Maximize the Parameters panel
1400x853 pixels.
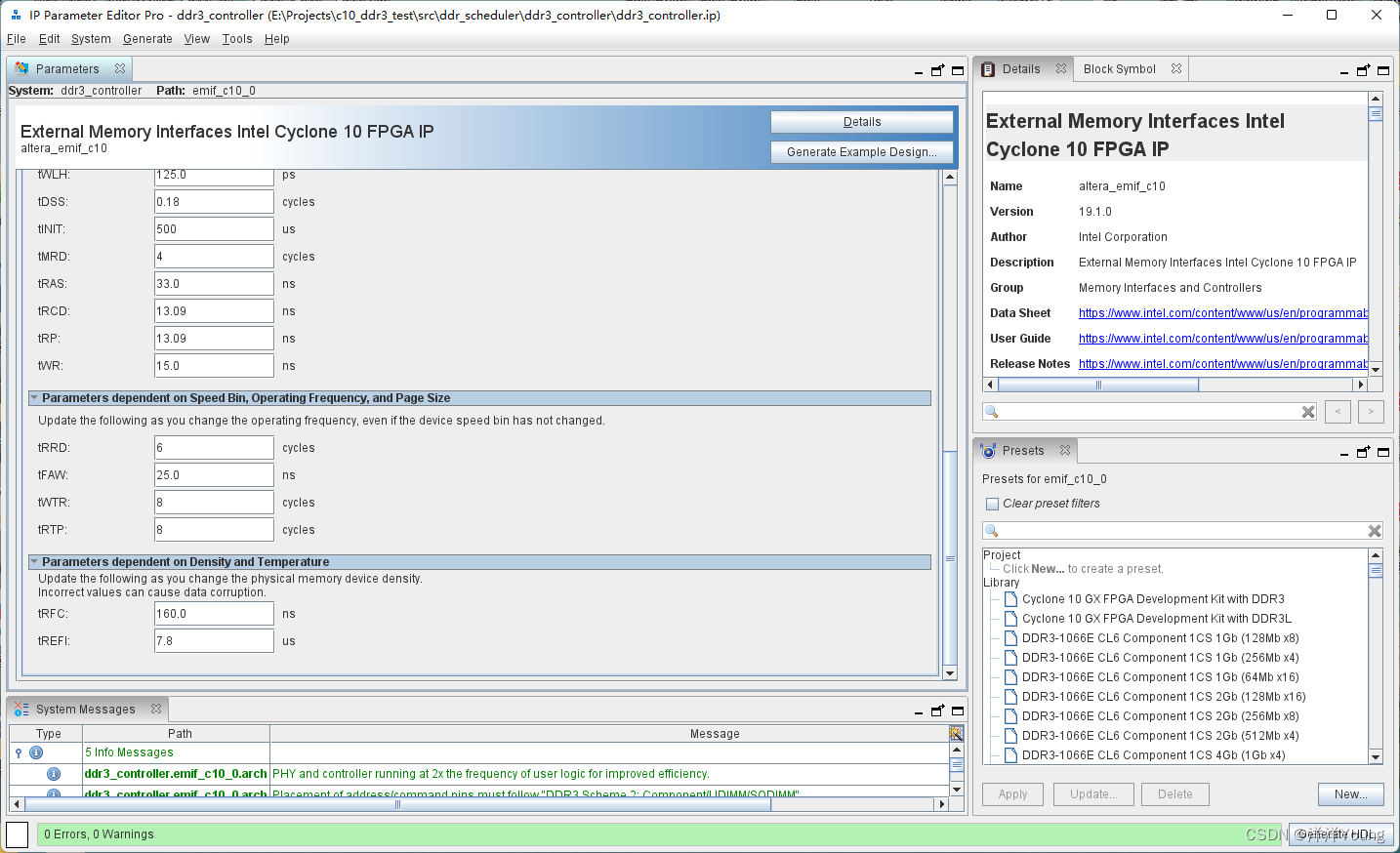958,70
